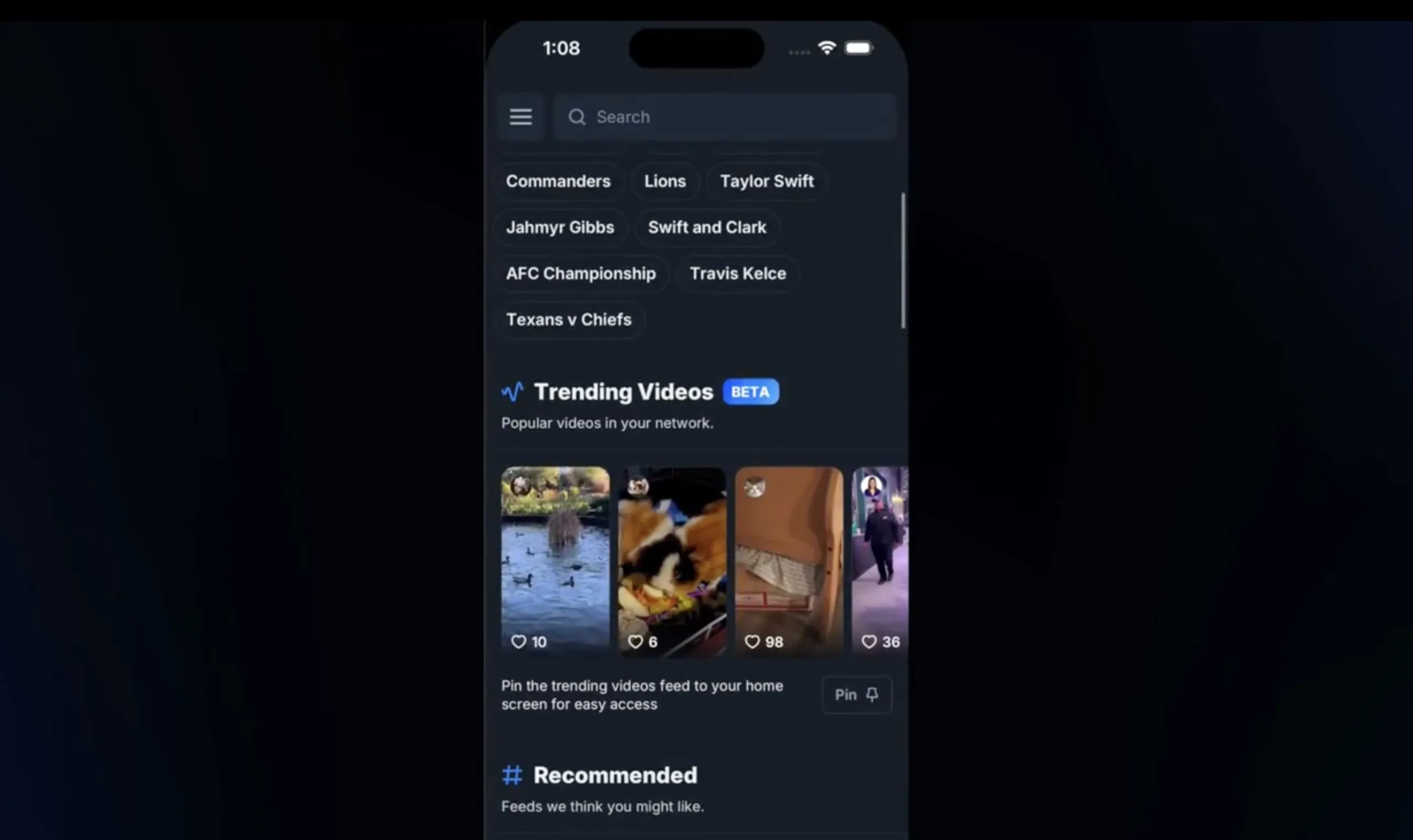This screenshot has width=1413, height=840.
Task: Toggle heart like on the 10-like video
Action: coord(519,641)
